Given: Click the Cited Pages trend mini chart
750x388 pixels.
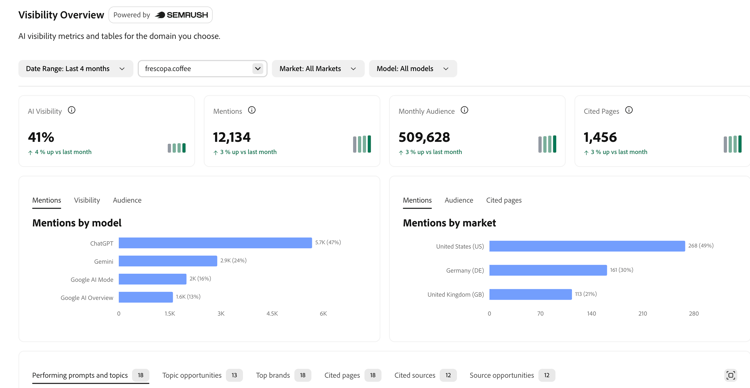Looking at the screenshot, I should click(x=732, y=144).
